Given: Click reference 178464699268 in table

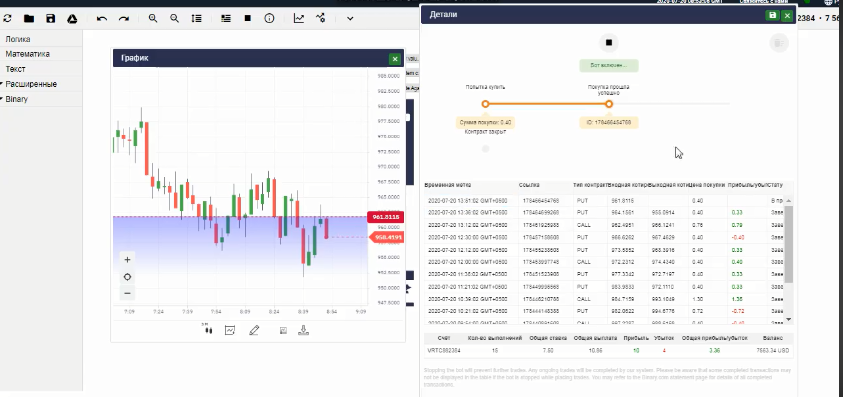Looking at the screenshot, I should 540,212.
